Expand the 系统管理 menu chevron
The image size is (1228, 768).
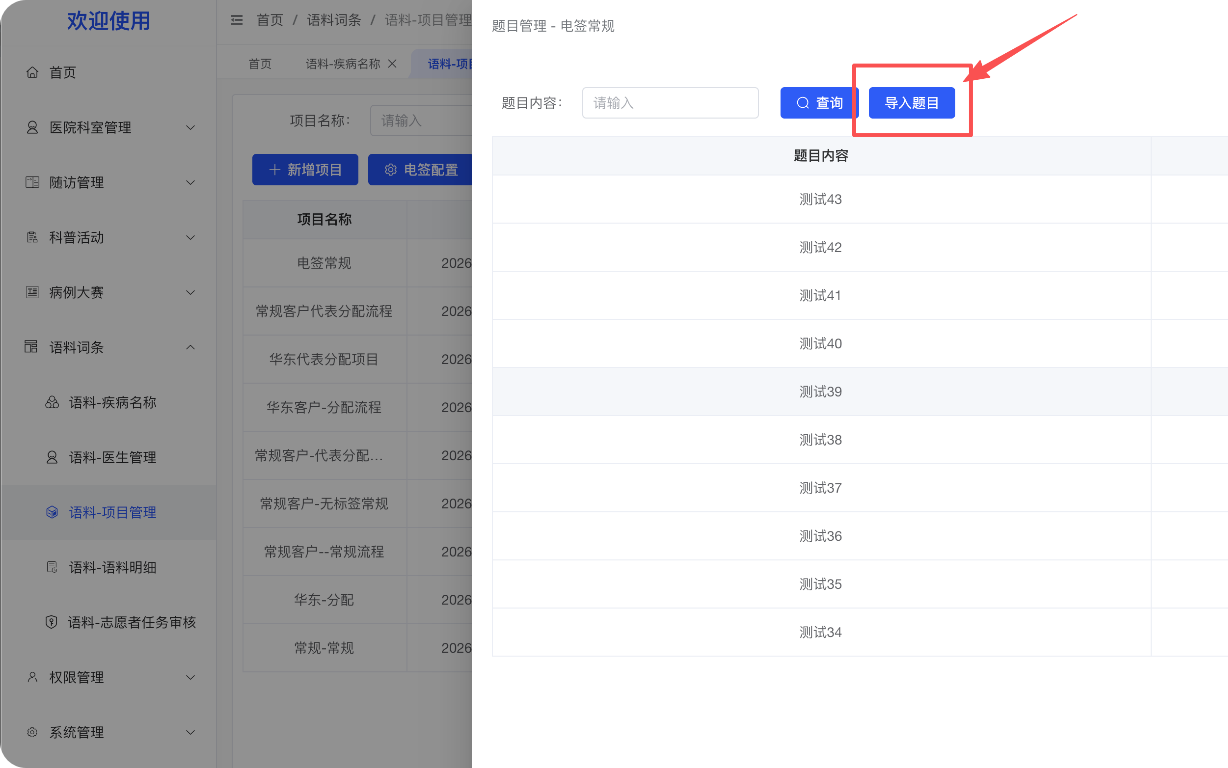(191, 733)
